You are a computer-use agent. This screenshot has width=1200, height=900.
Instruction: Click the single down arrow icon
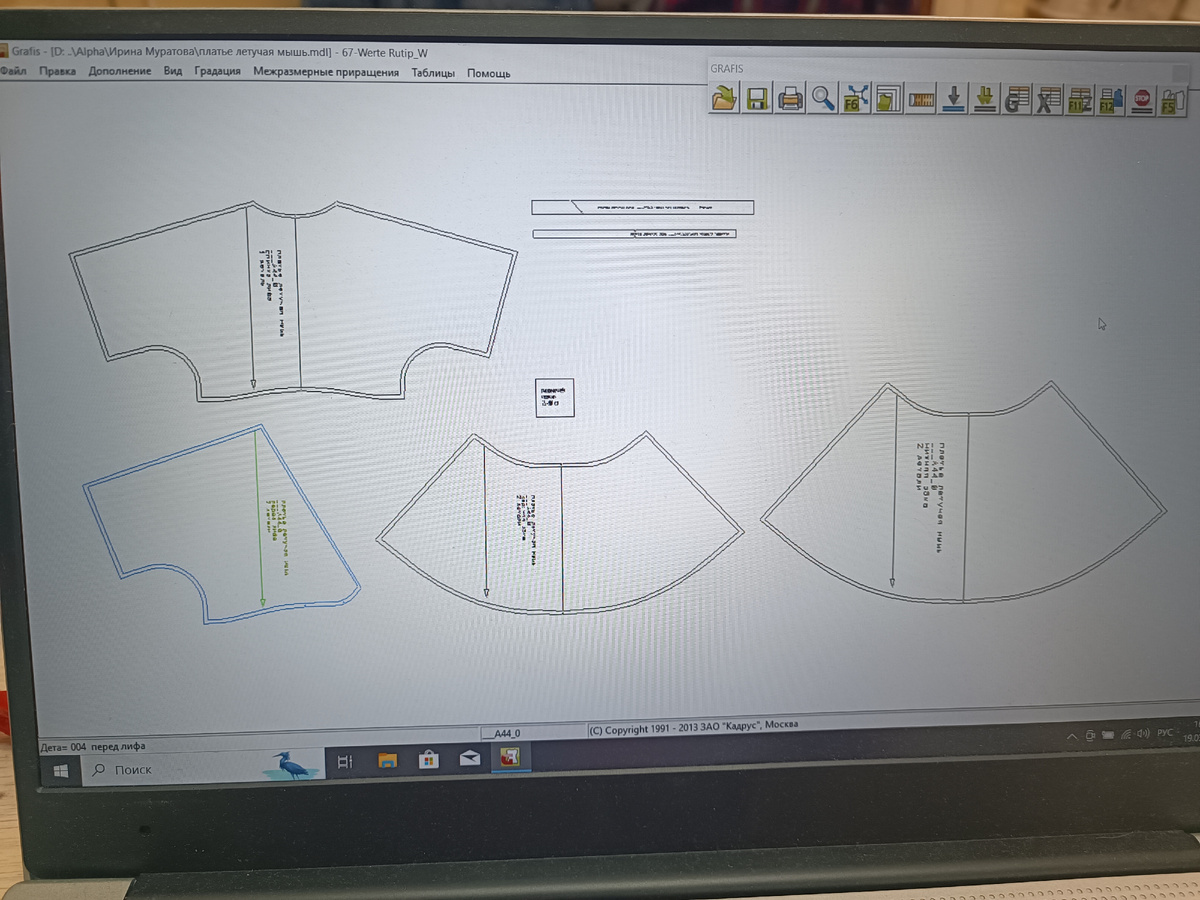953,99
